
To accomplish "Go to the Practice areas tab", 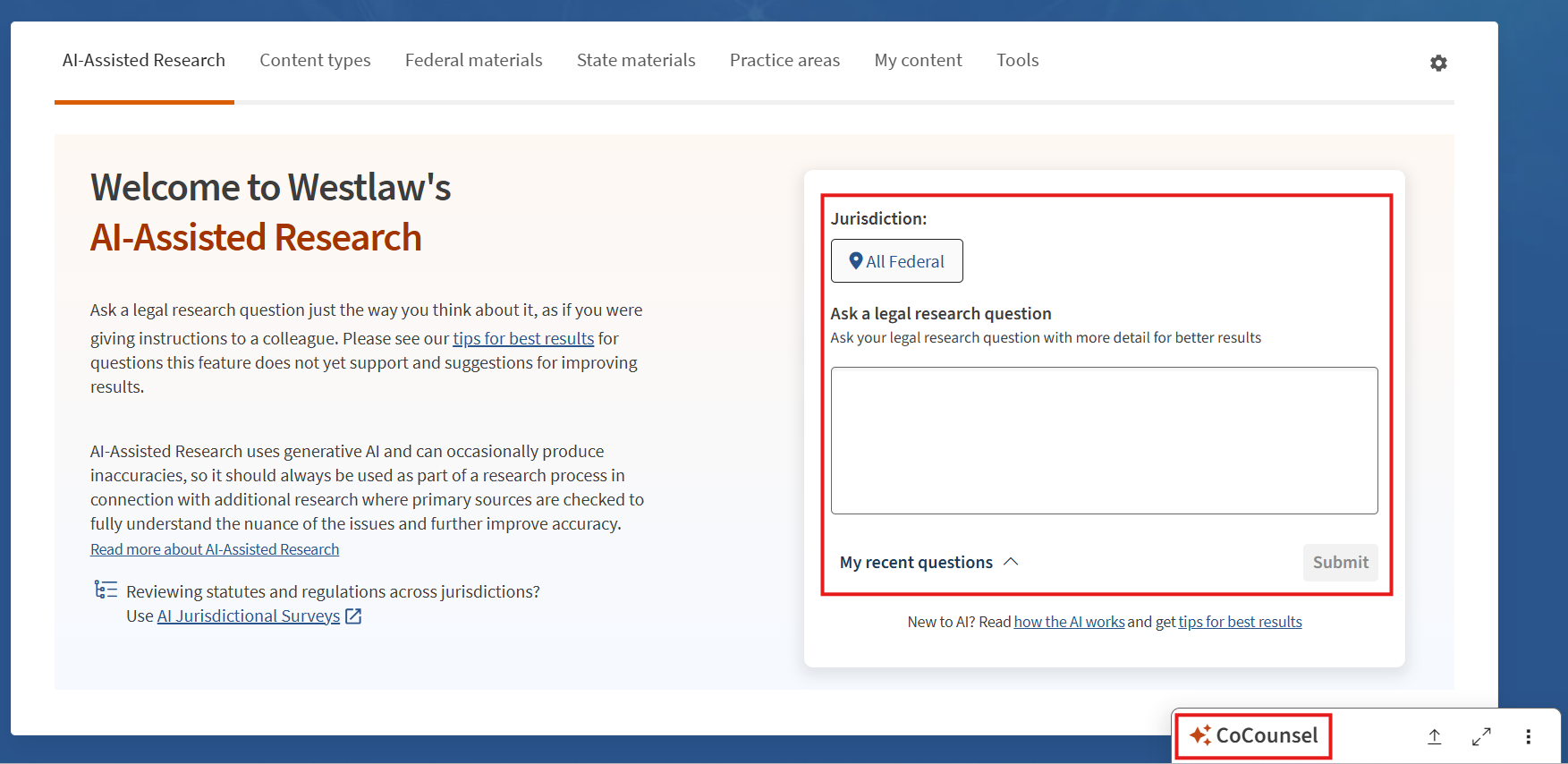I will [x=784, y=60].
